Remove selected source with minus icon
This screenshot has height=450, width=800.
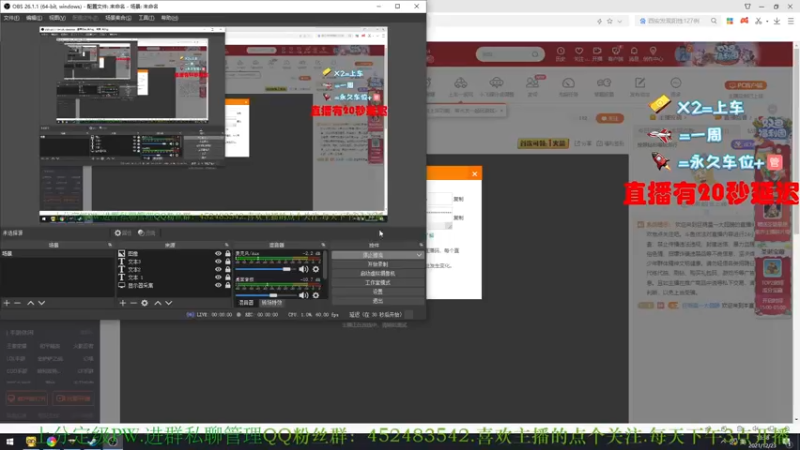[133, 303]
